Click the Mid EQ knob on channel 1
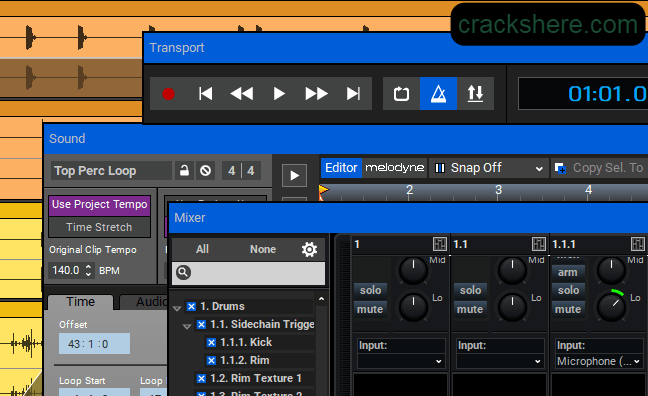648x396 pixels. coord(413,271)
